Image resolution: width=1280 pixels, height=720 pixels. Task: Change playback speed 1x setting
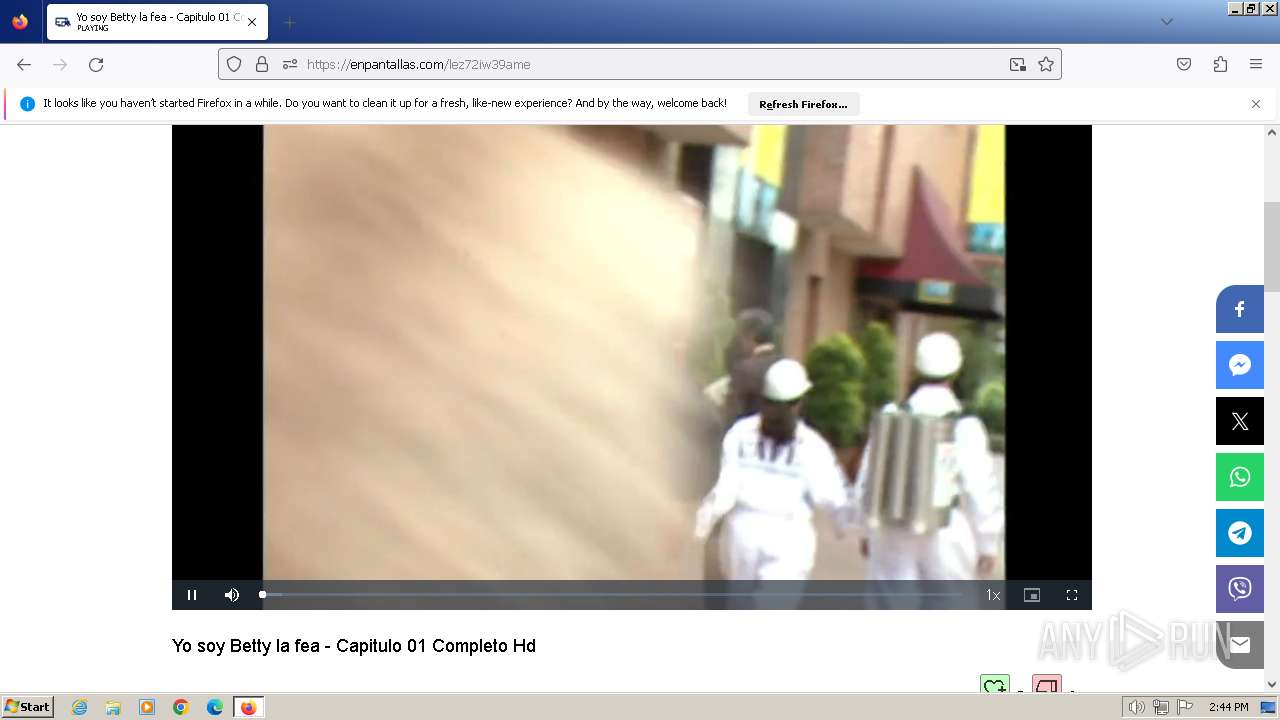993,595
